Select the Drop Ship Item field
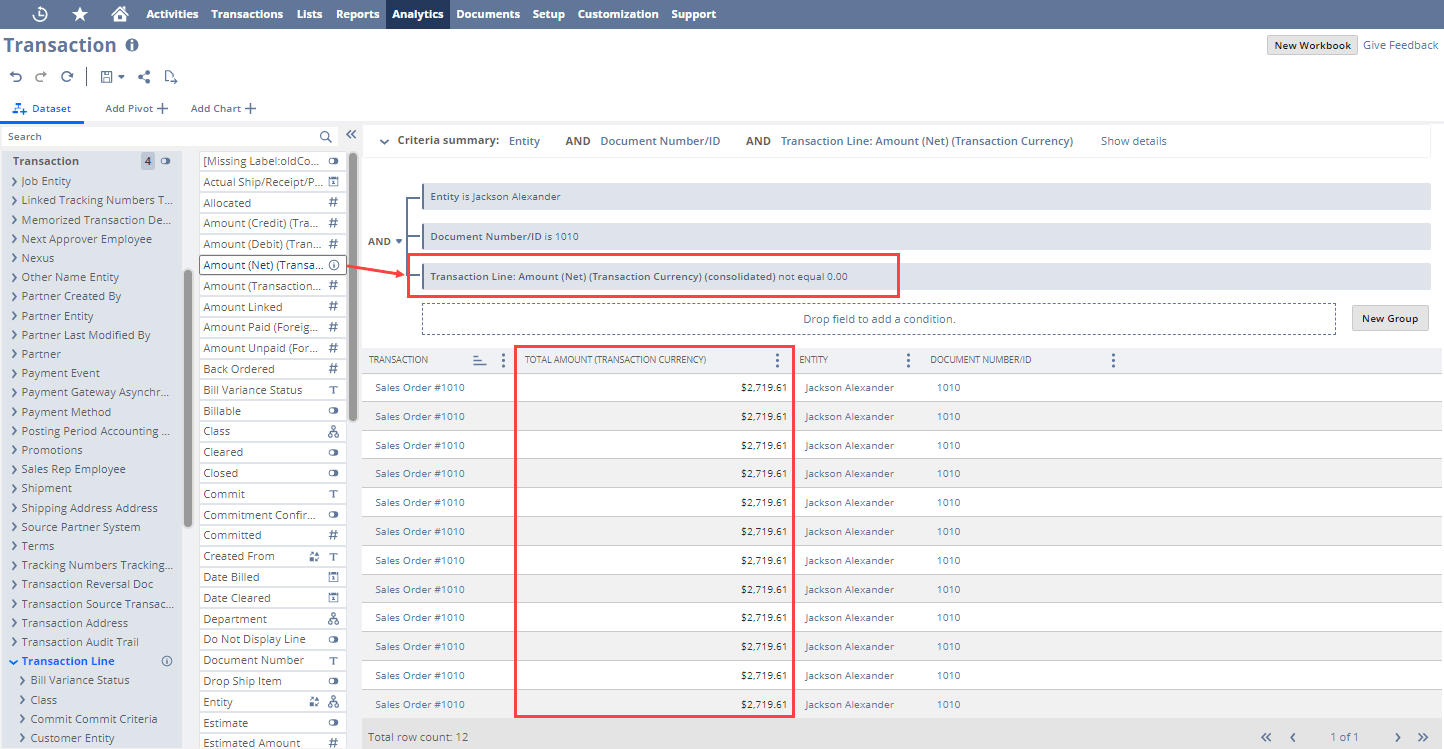This screenshot has width=1444, height=749. [x=273, y=681]
